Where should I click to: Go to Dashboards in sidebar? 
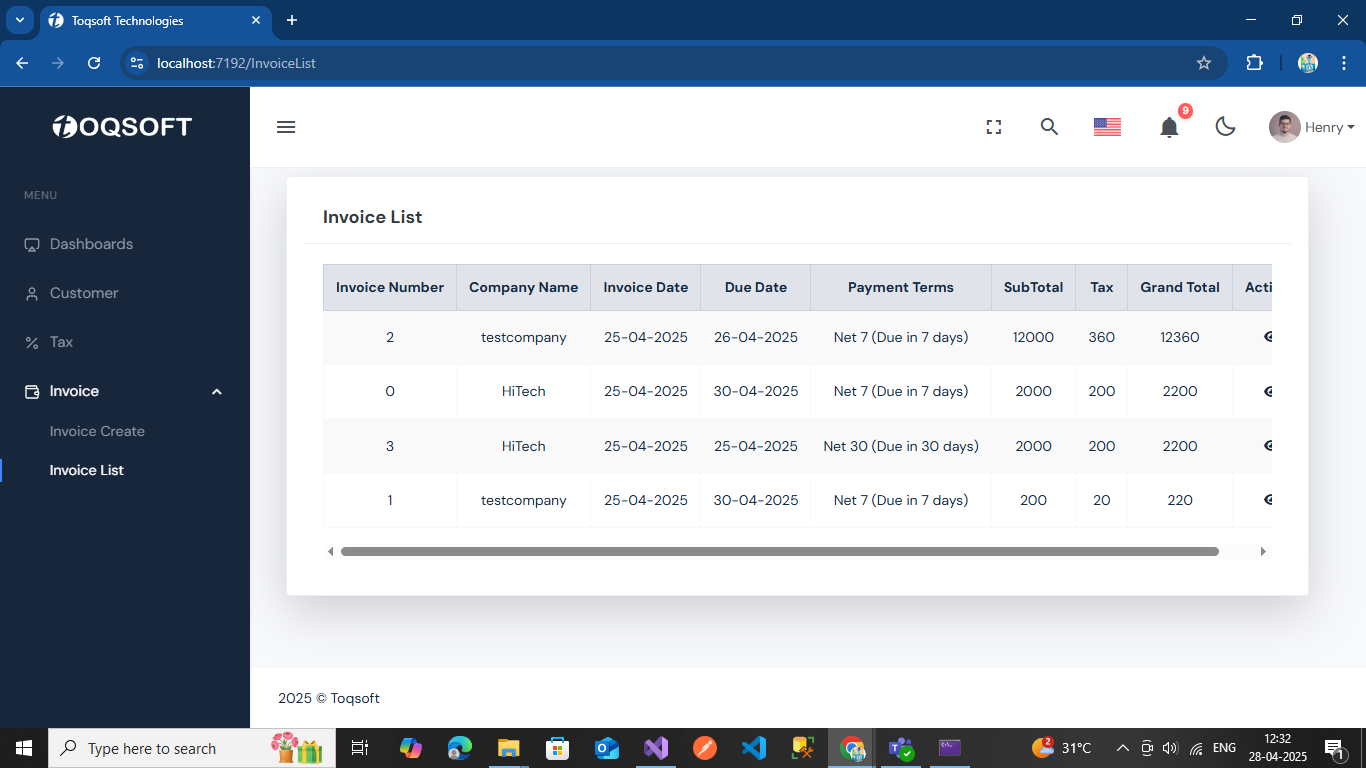click(91, 244)
